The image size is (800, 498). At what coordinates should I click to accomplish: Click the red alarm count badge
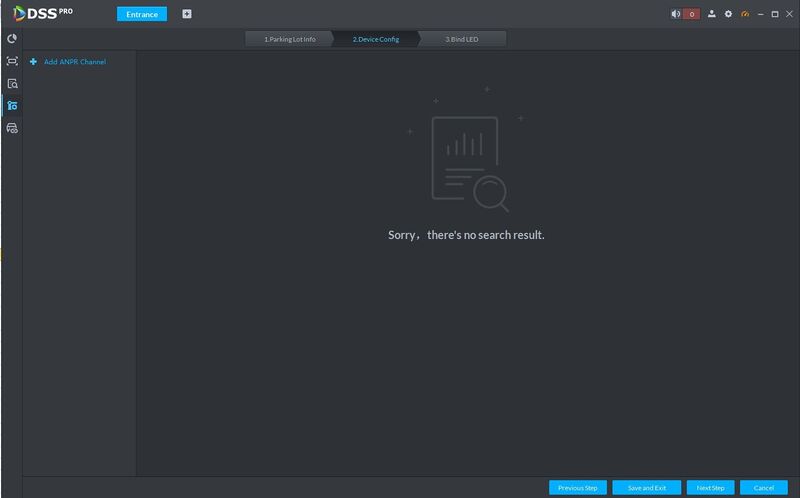691,14
